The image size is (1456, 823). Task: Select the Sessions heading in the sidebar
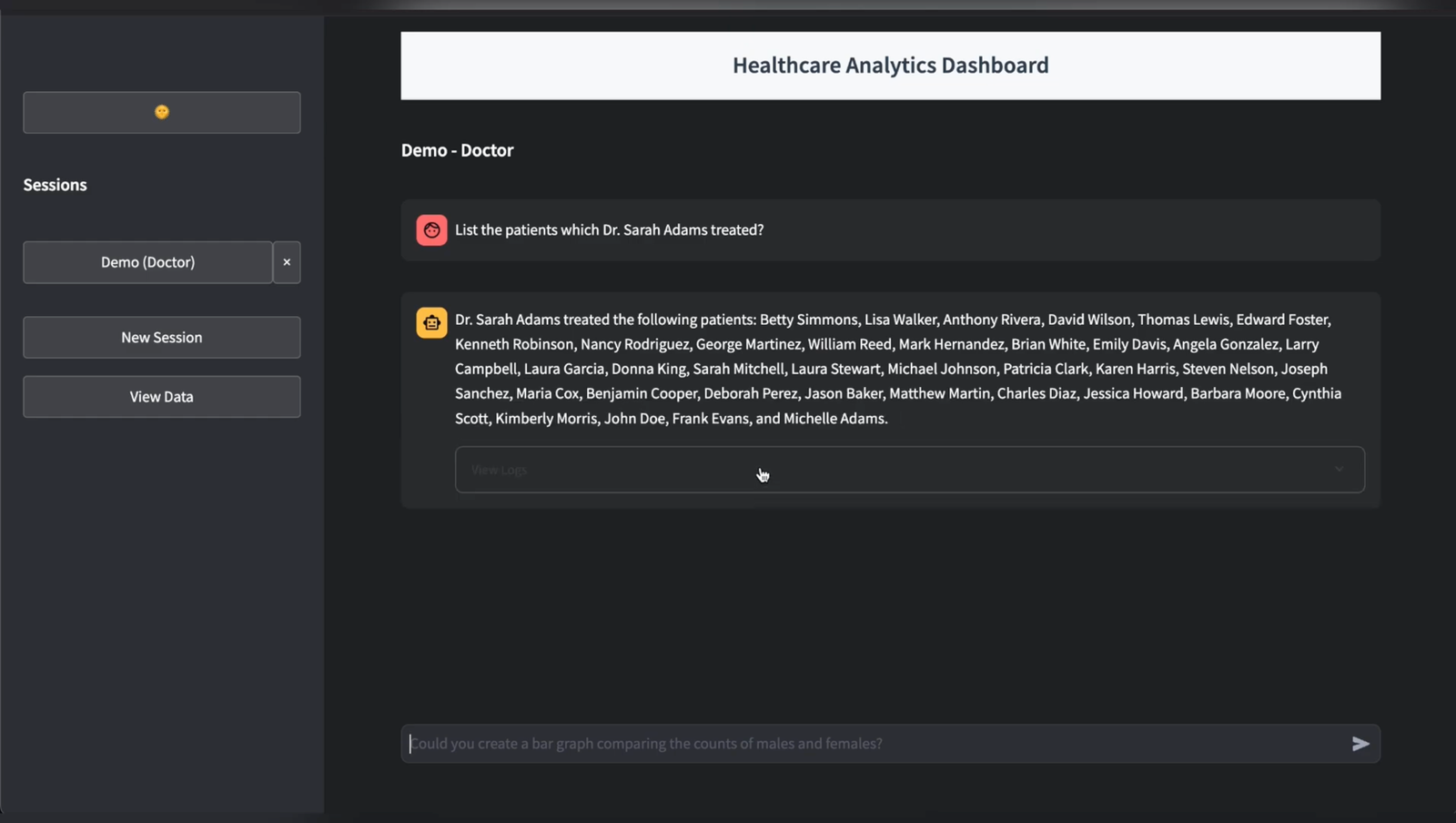[x=55, y=184]
